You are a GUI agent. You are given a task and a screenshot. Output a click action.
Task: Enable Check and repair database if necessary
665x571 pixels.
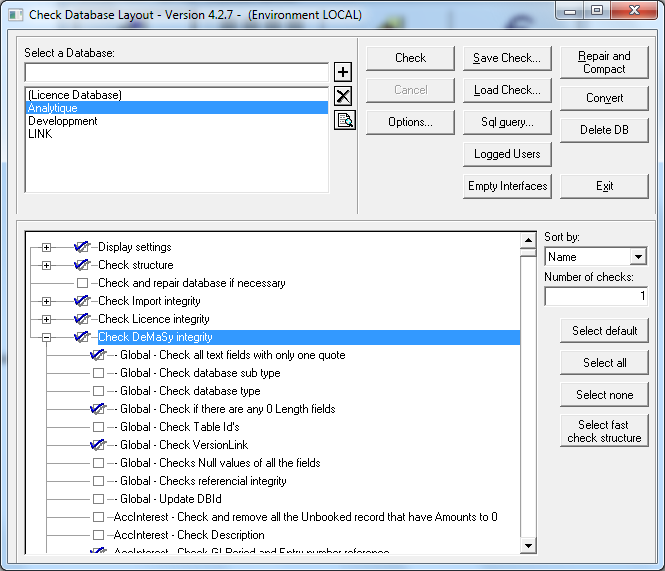(82, 283)
